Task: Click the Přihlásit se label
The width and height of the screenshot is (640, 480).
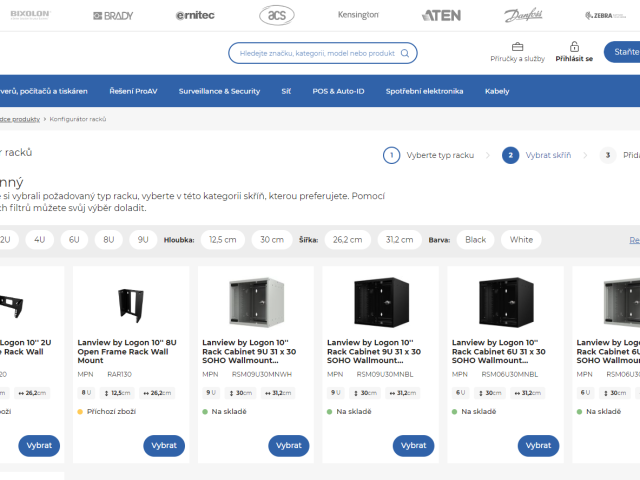Action: coord(574,59)
